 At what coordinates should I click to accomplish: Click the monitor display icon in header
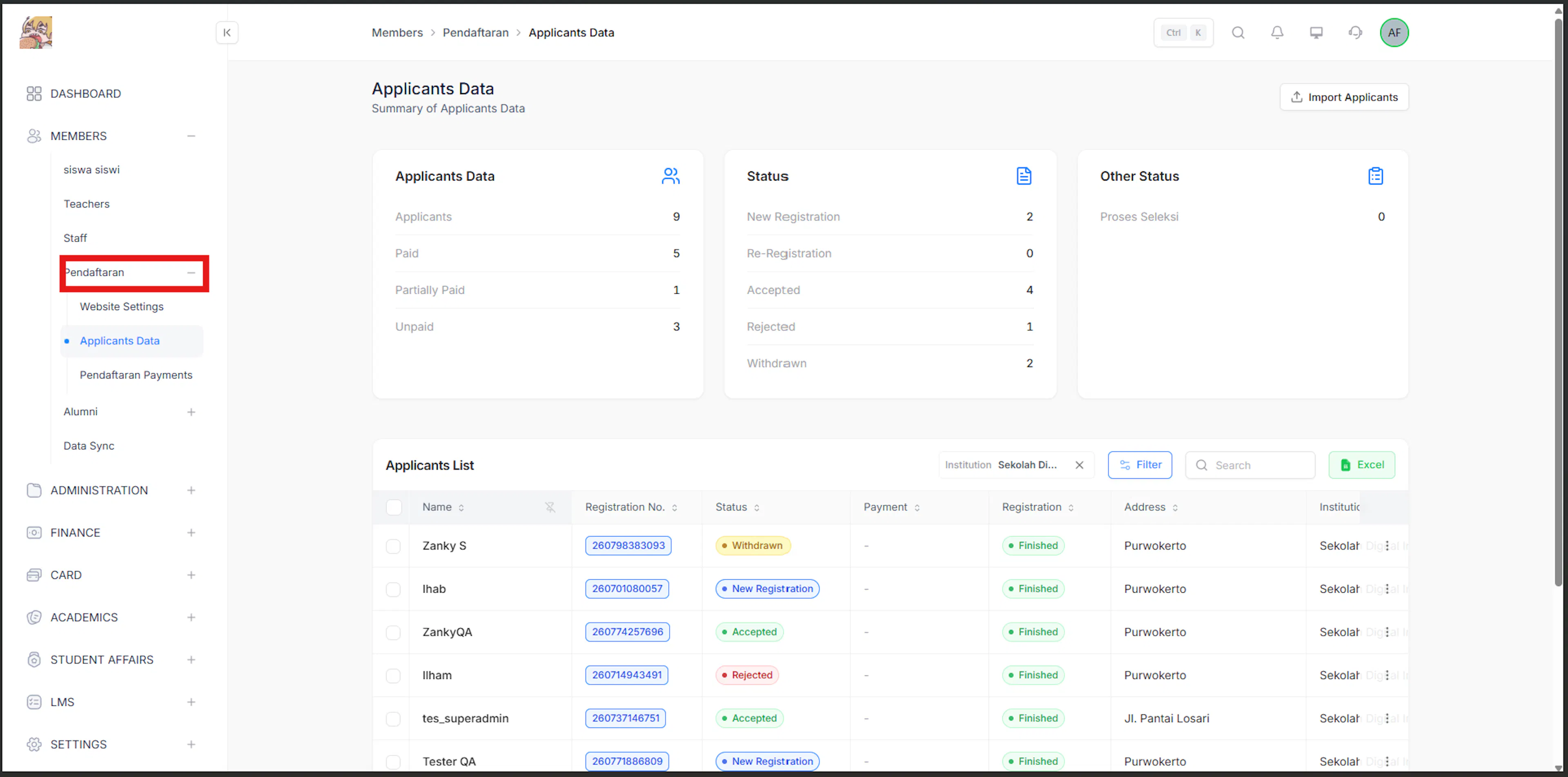coord(1316,32)
